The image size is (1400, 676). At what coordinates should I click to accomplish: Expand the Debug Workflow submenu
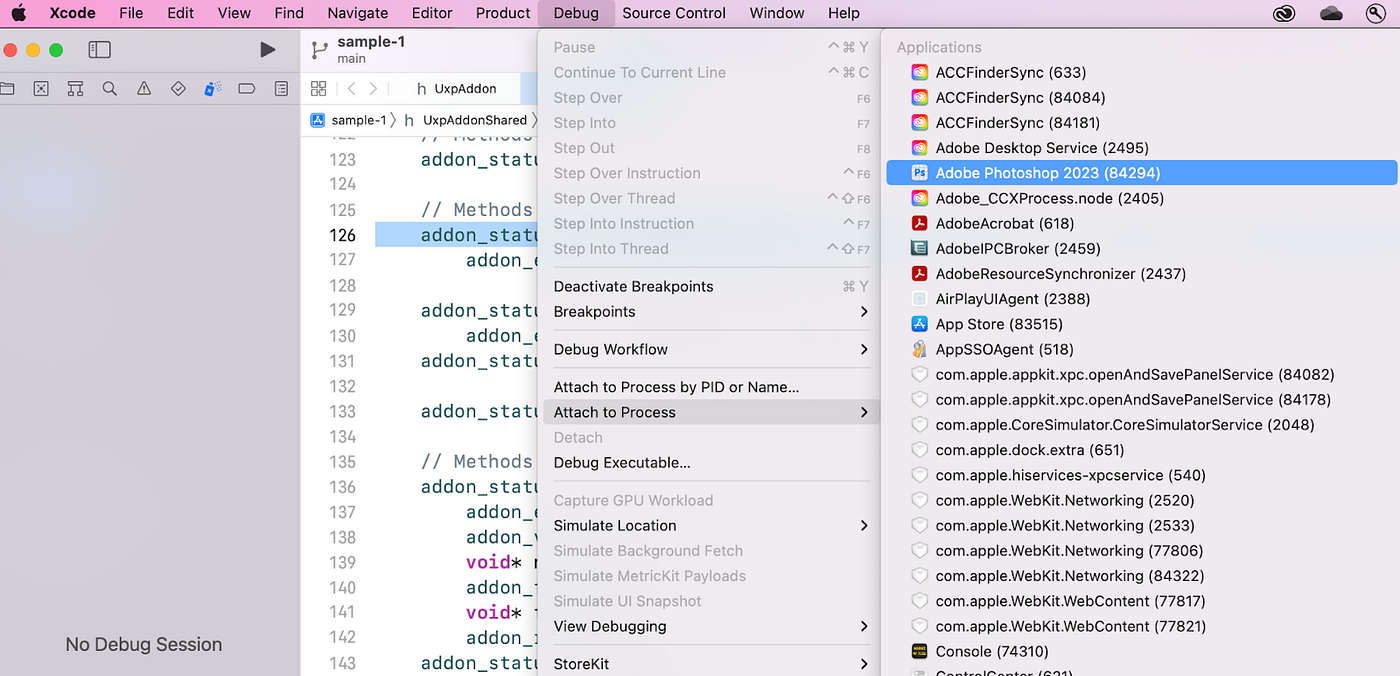(x=709, y=349)
